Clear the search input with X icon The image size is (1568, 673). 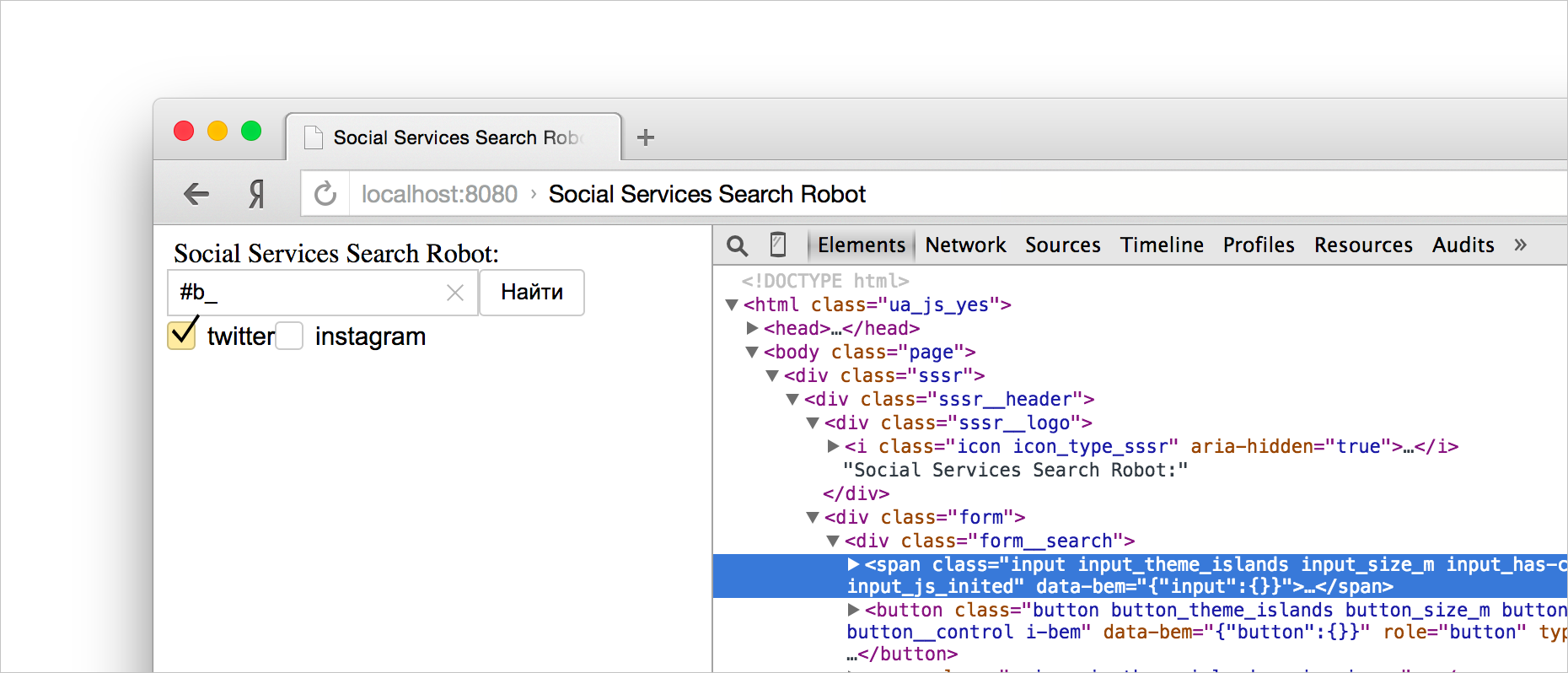coord(455,293)
